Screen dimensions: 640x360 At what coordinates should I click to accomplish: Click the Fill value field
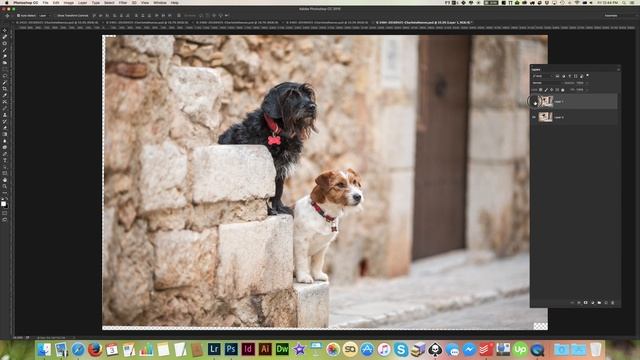click(x=580, y=90)
